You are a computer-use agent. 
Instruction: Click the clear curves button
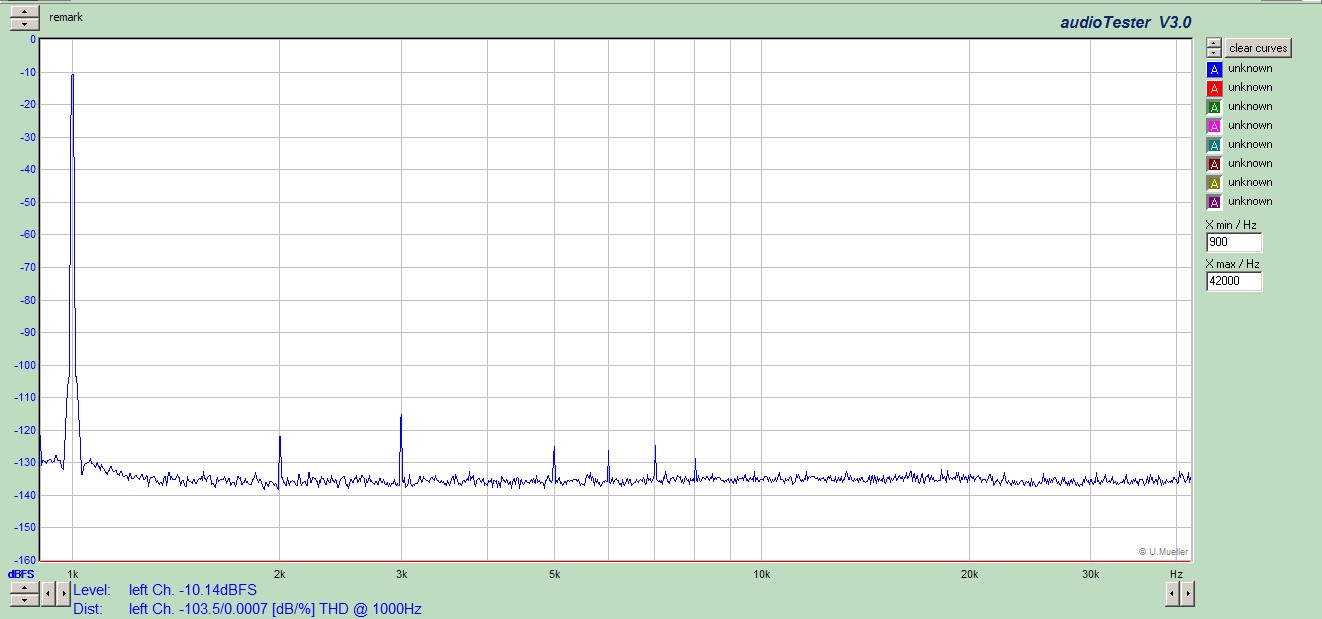pos(1258,48)
